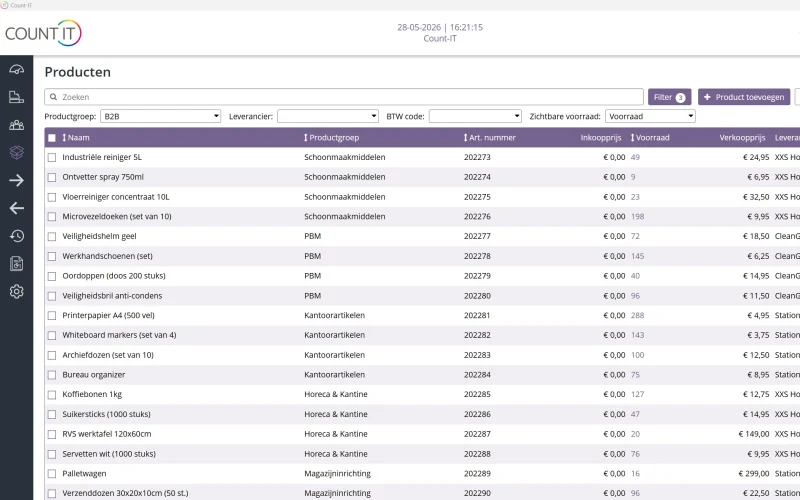Click stock value 198 for Microvezeldoeken

click(x=637, y=216)
